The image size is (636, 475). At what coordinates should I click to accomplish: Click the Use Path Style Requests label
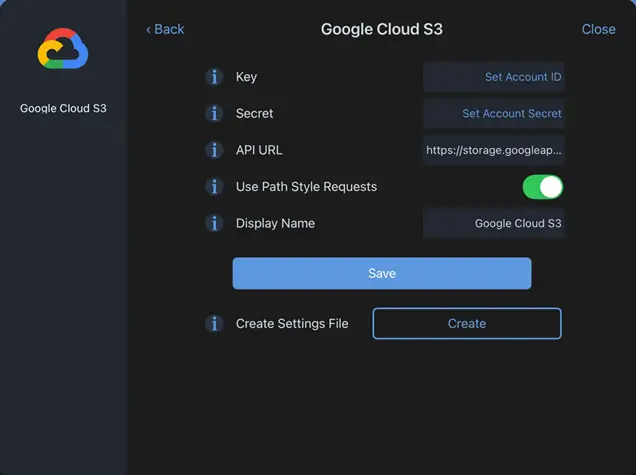306,187
